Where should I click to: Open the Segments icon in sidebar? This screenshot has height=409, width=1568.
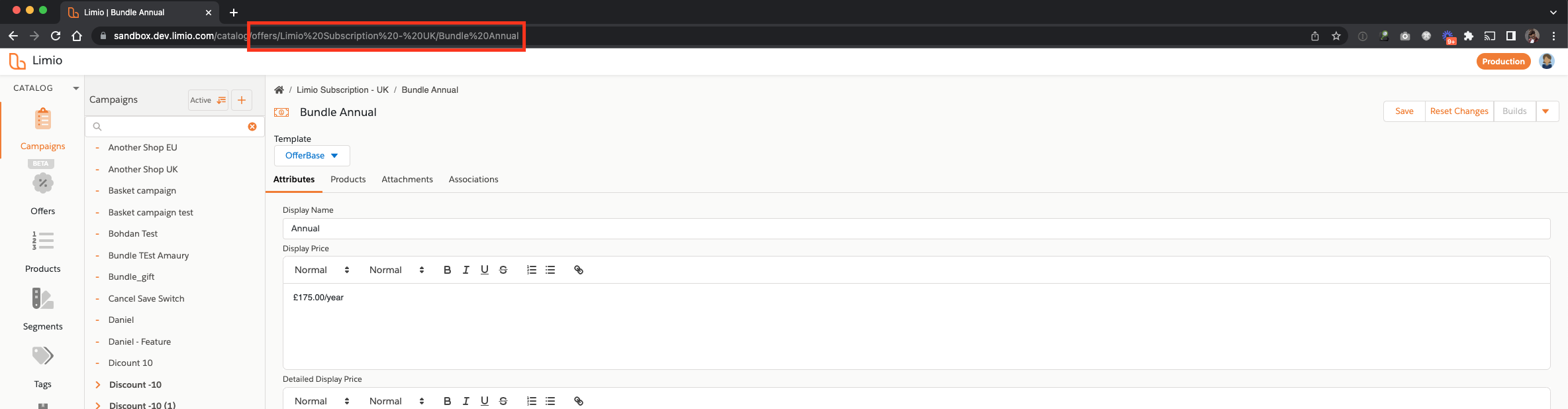pos(42,298)
